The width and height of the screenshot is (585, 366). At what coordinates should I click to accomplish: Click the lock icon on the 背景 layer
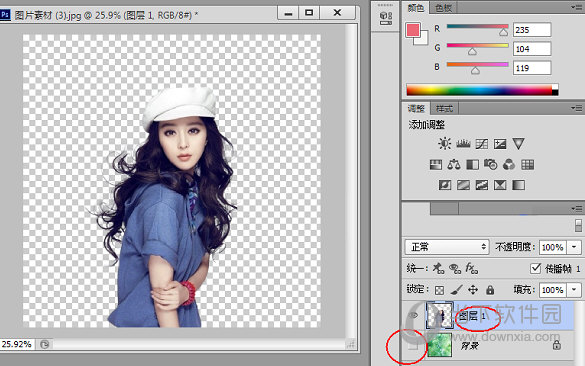557,345
